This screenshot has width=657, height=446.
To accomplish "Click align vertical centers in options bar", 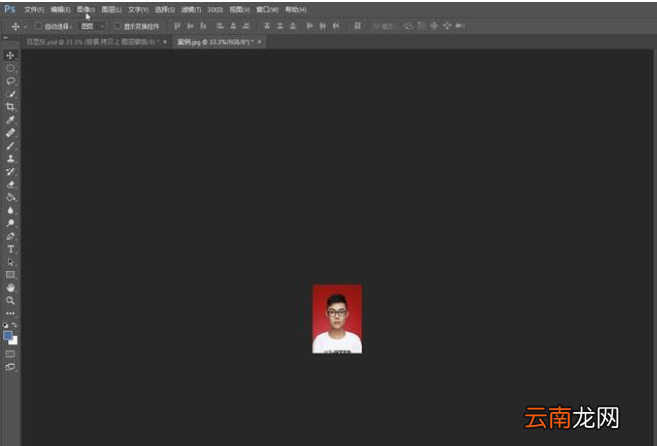I will [190, 26].
